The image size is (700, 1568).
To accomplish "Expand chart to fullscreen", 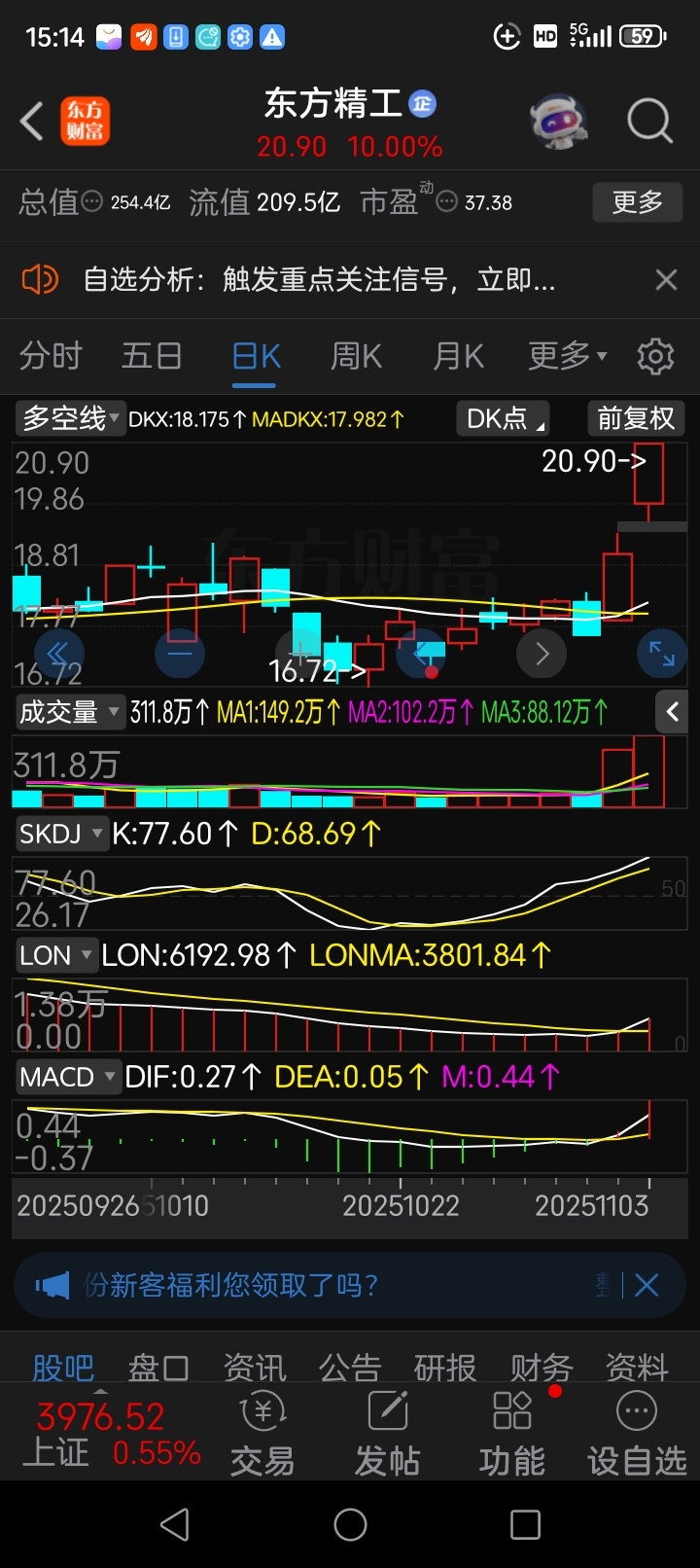I will tap(662, 653).
